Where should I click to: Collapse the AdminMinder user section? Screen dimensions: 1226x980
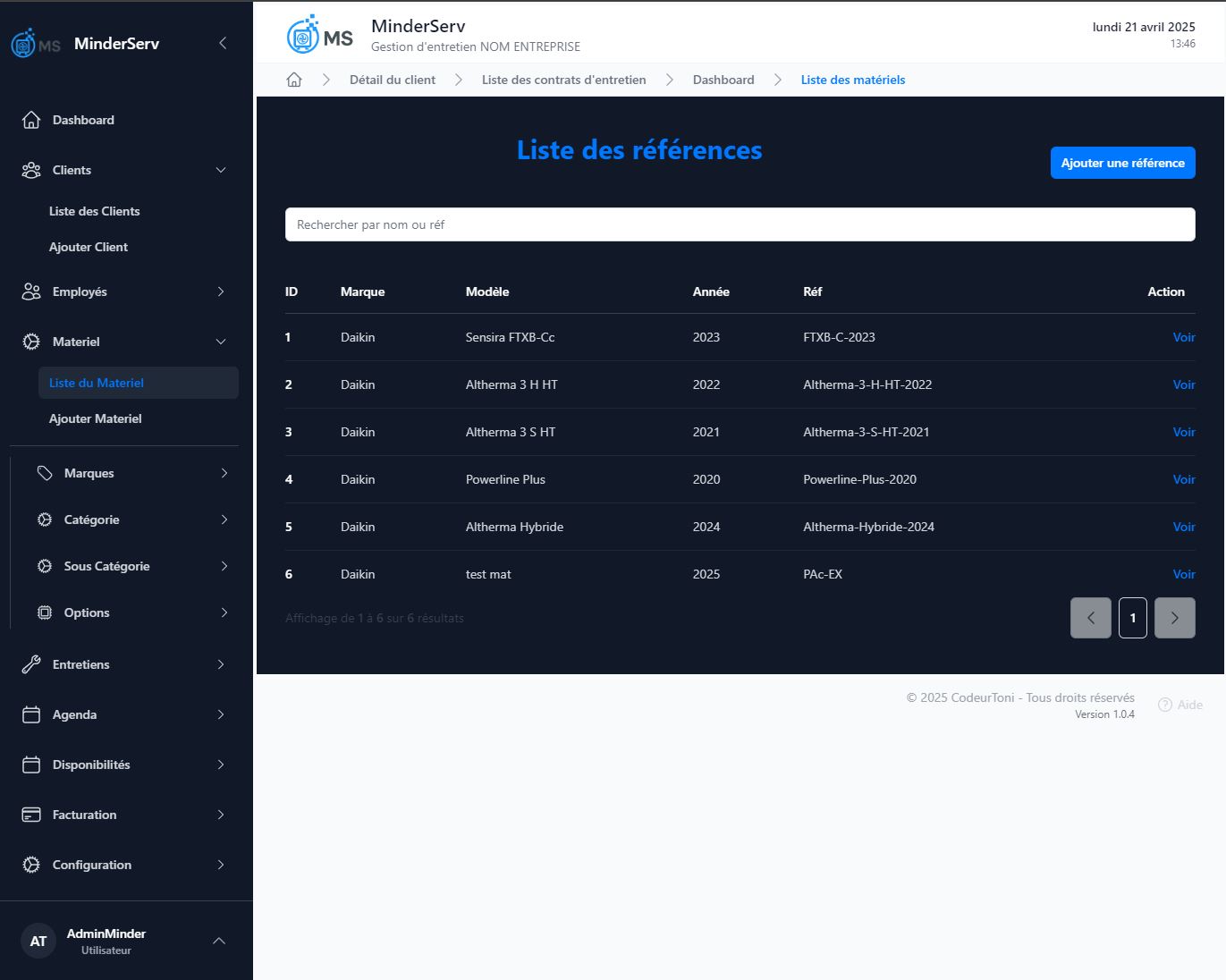[219, 941]
